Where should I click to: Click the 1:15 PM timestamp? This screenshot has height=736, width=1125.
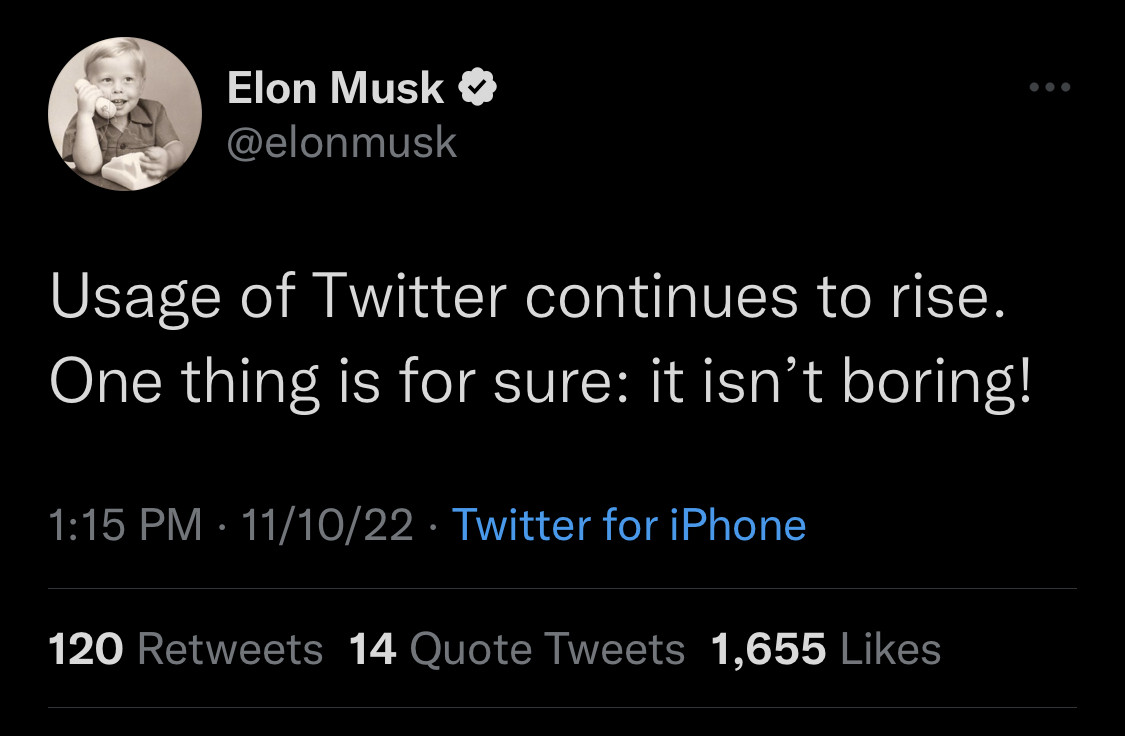(125, 525)
